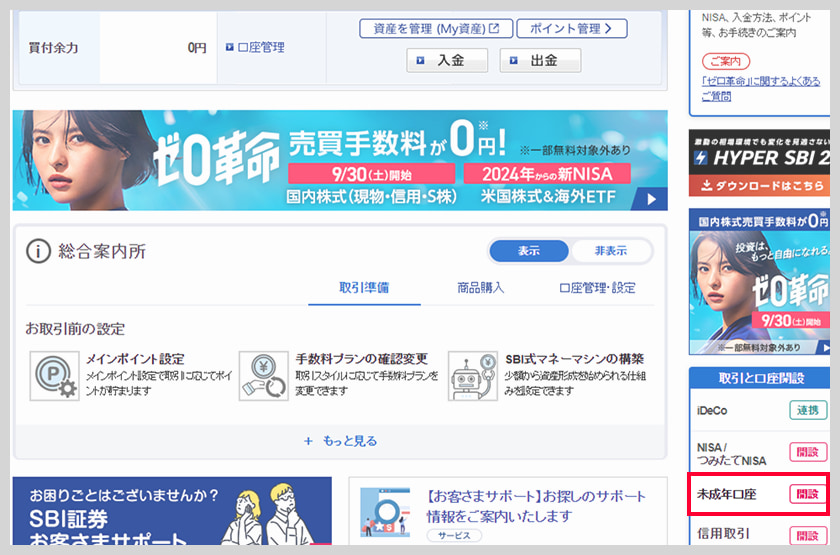
Task: Click the SBI式マネーマシン robot icon
Action: pyautogui.click(x=473, y=376)
